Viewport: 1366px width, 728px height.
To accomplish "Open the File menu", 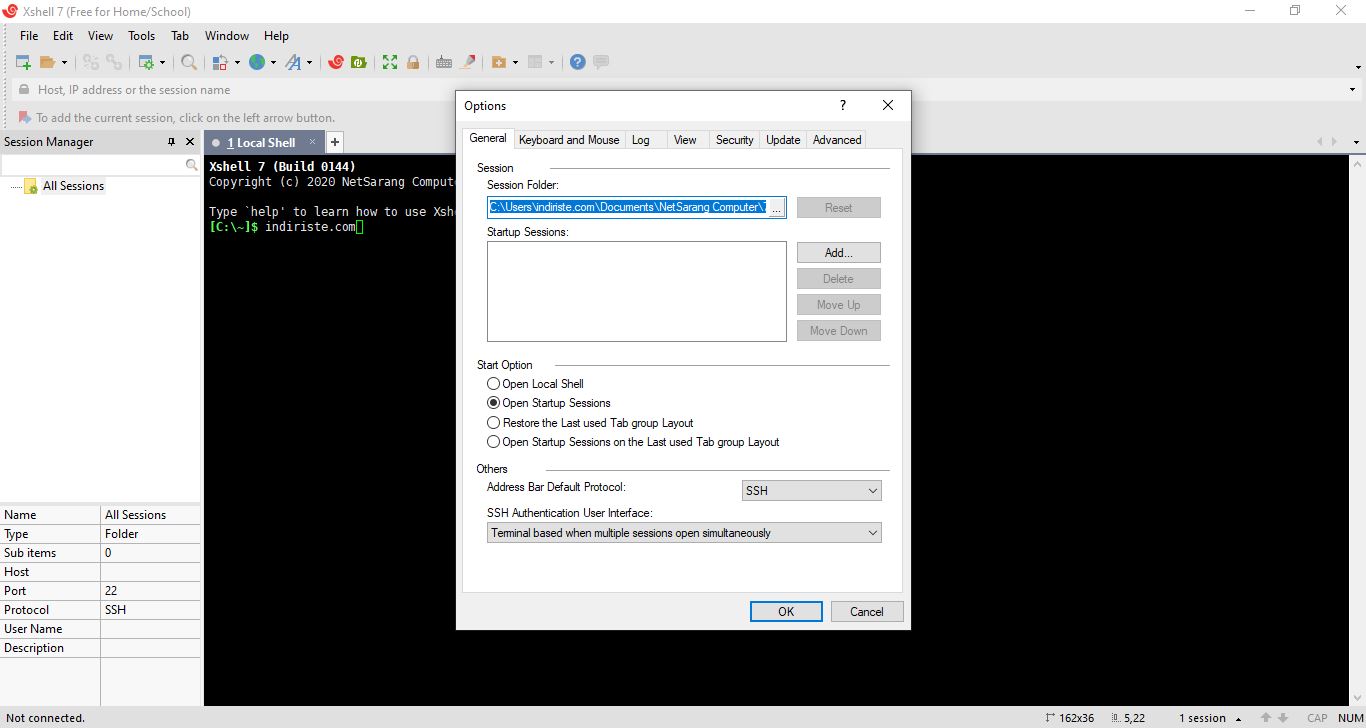I will coord(29,36).
